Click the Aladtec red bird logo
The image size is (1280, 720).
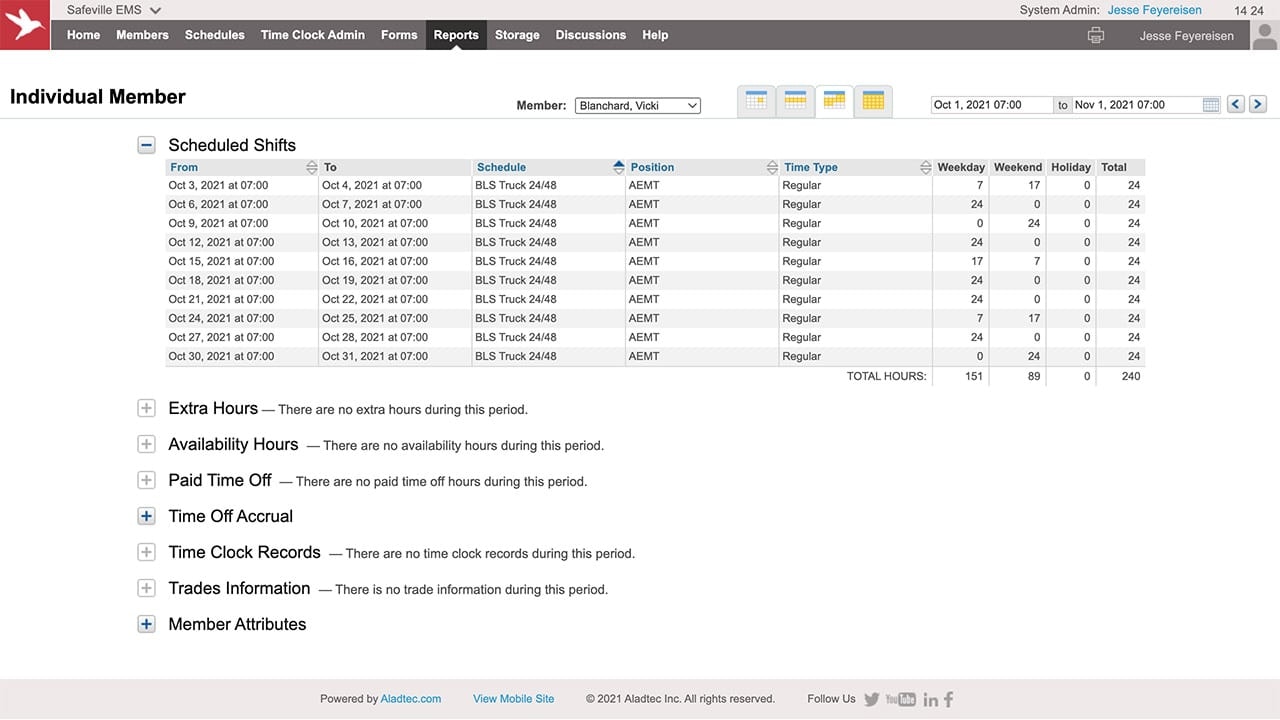25,25
